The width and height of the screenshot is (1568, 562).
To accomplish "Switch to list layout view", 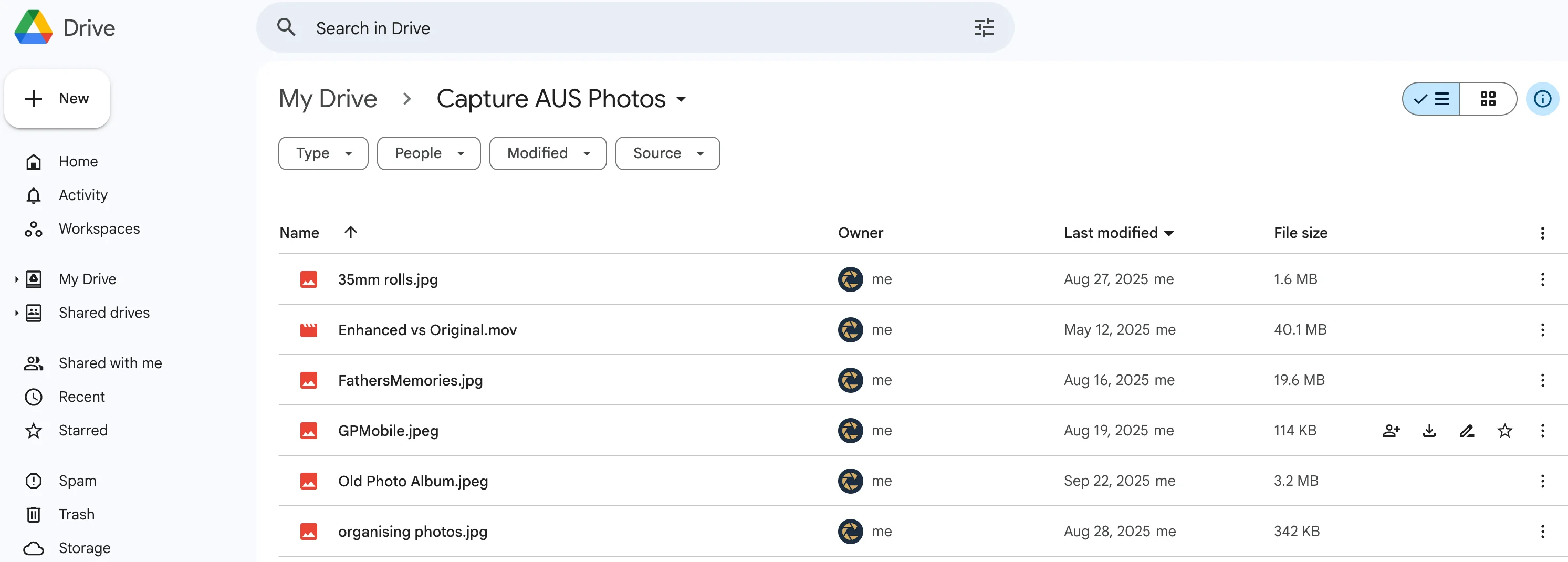I will pyautogui.click(x=1431, y=99).
